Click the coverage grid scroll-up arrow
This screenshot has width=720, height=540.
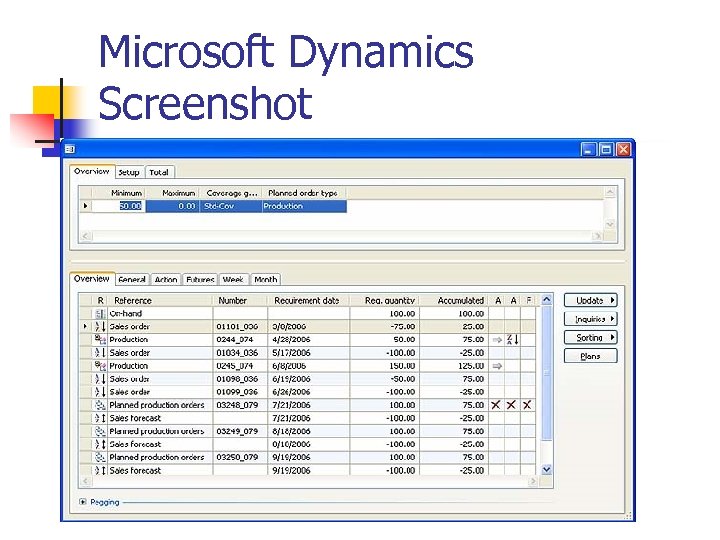tap(610, 192)
